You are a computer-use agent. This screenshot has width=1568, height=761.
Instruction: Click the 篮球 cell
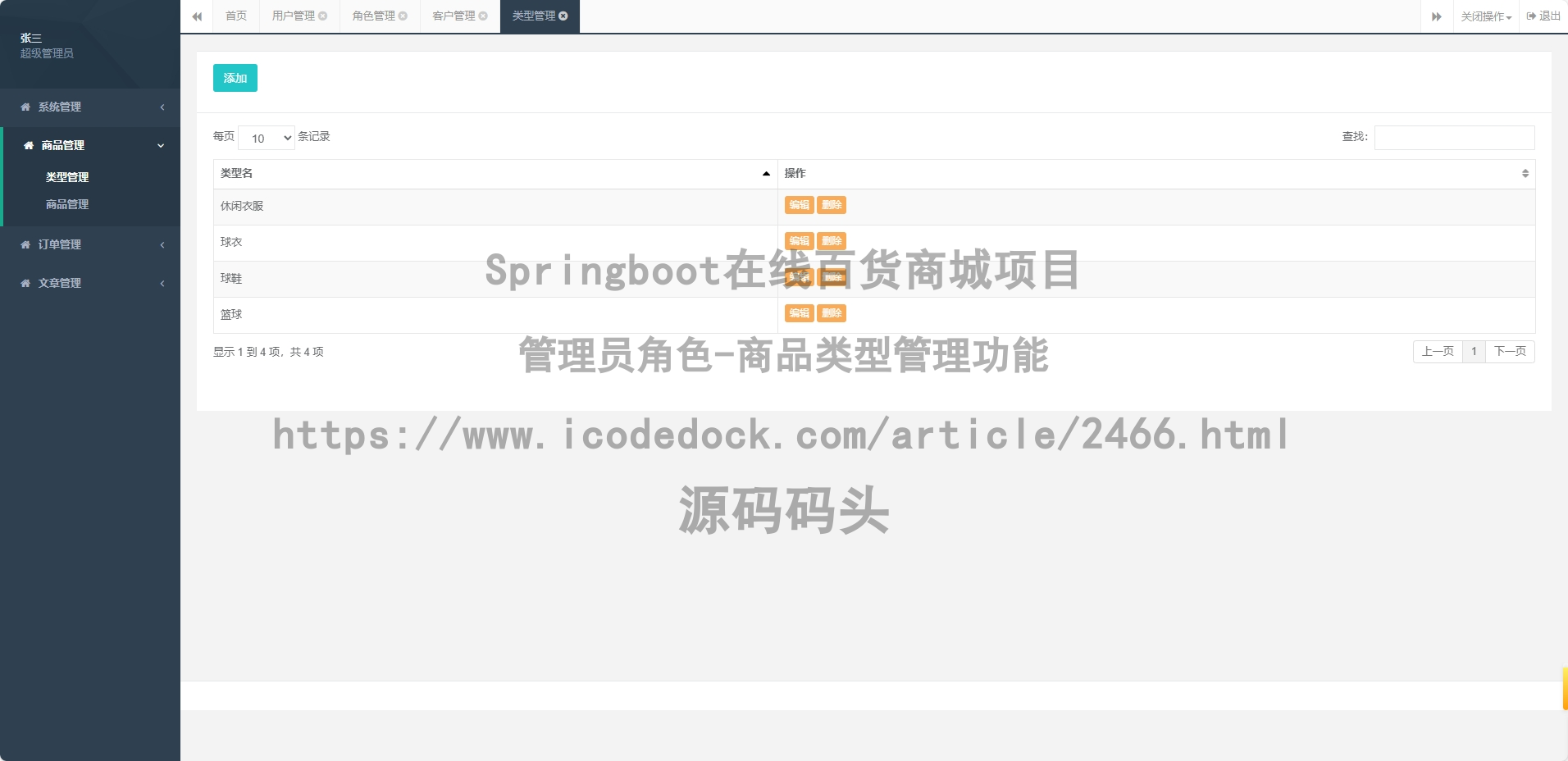pos(495,315)
